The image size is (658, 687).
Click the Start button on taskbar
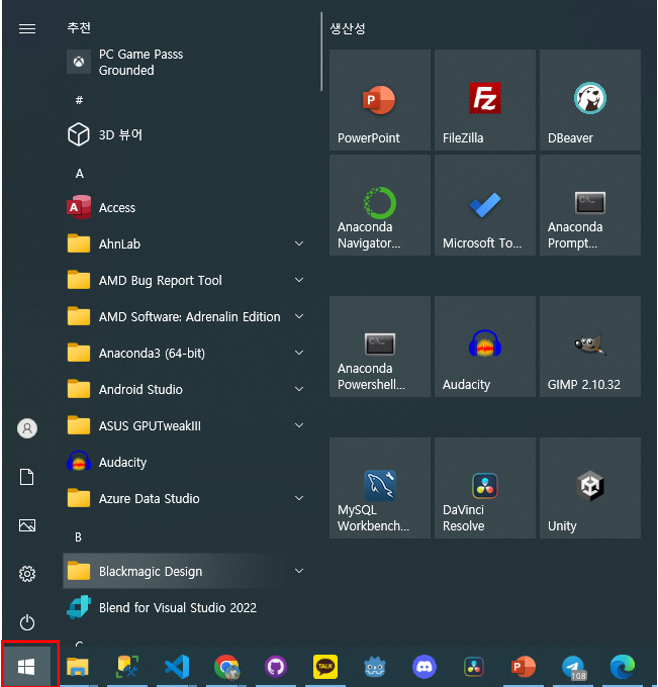tap(27, 667)
